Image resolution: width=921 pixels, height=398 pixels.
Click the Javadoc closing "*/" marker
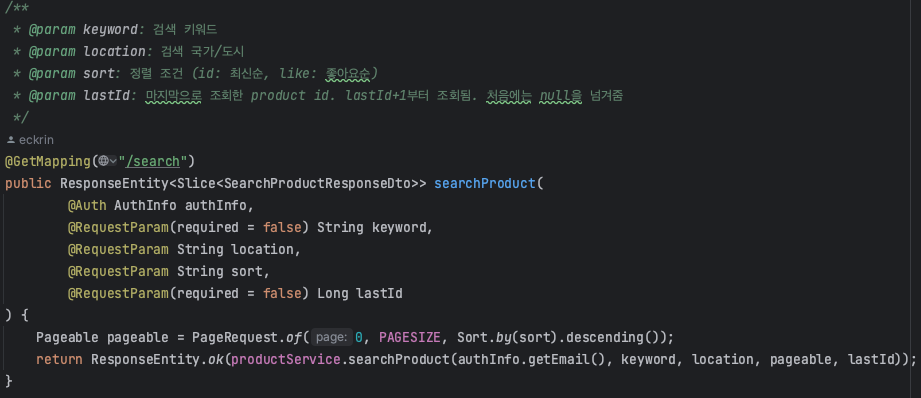(x=20, y=118)
